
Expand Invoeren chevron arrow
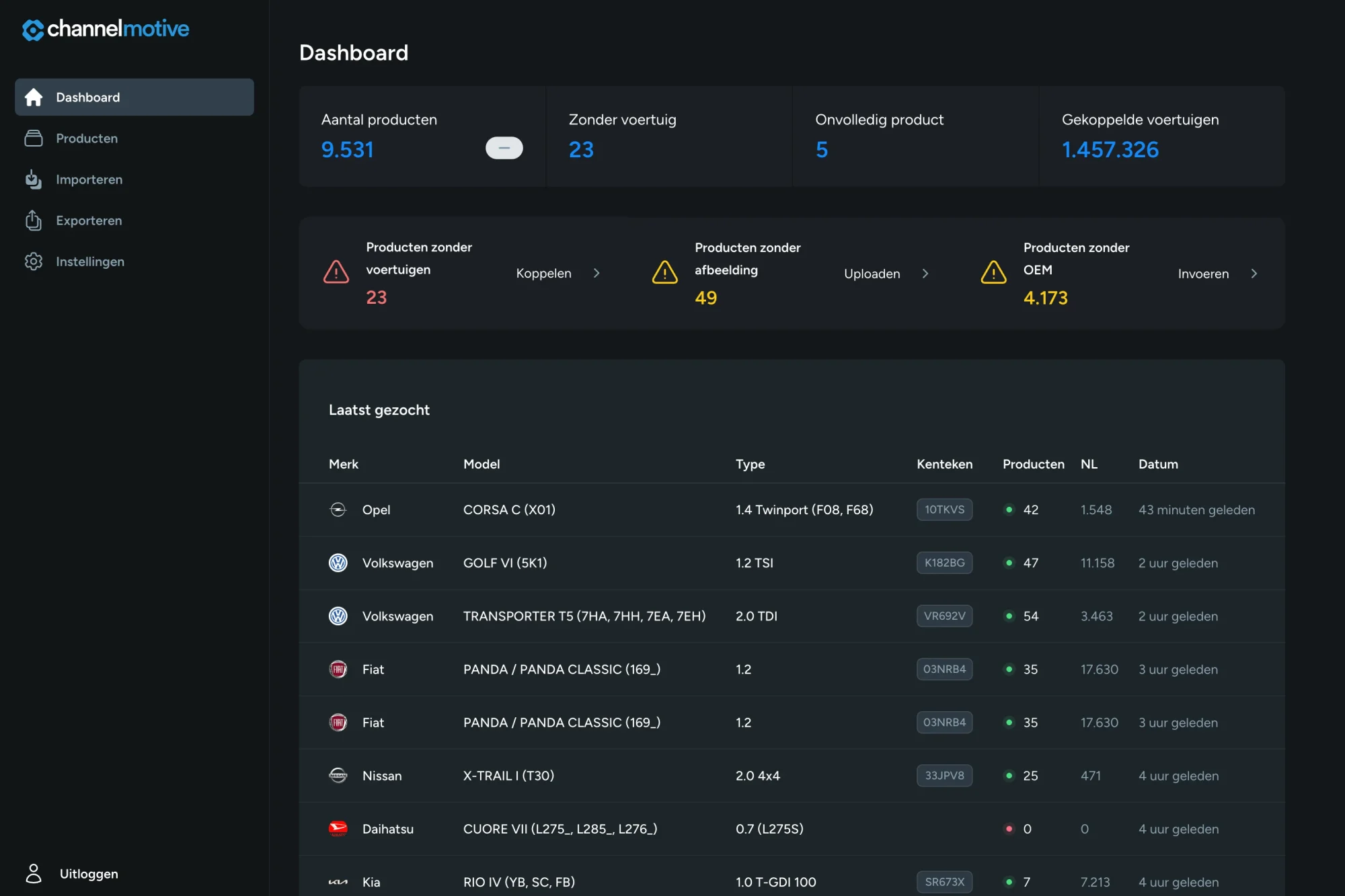(x=1254, y=274)
